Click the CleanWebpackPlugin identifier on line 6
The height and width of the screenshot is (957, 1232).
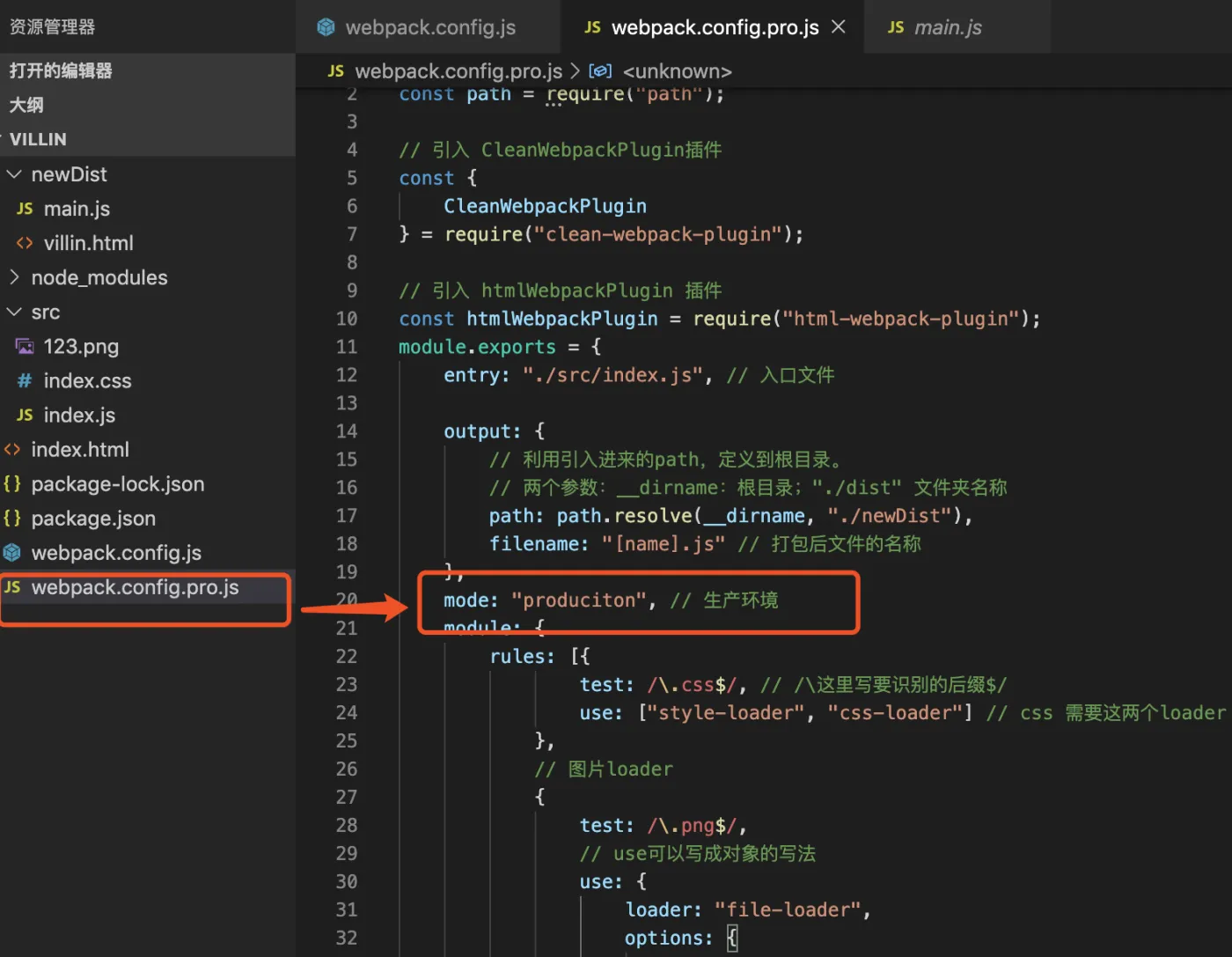[545, 206]
